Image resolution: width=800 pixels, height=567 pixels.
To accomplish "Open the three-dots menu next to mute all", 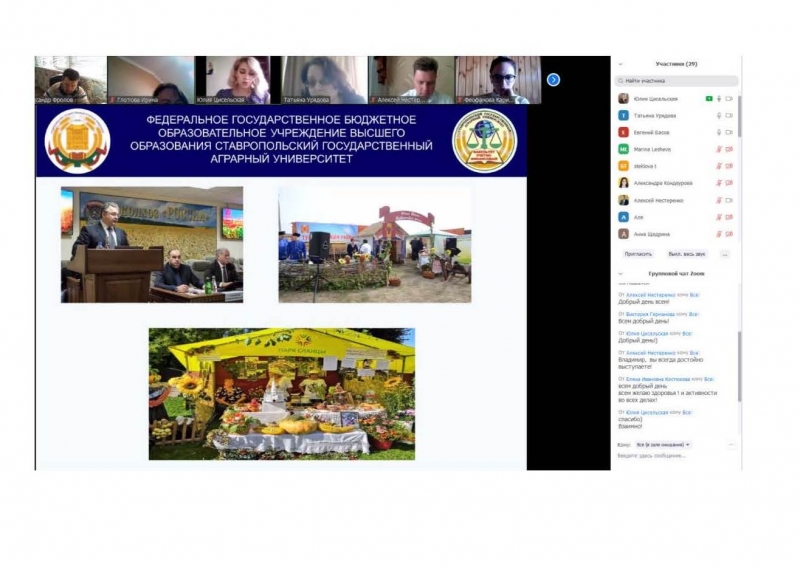I will point(724,254).
